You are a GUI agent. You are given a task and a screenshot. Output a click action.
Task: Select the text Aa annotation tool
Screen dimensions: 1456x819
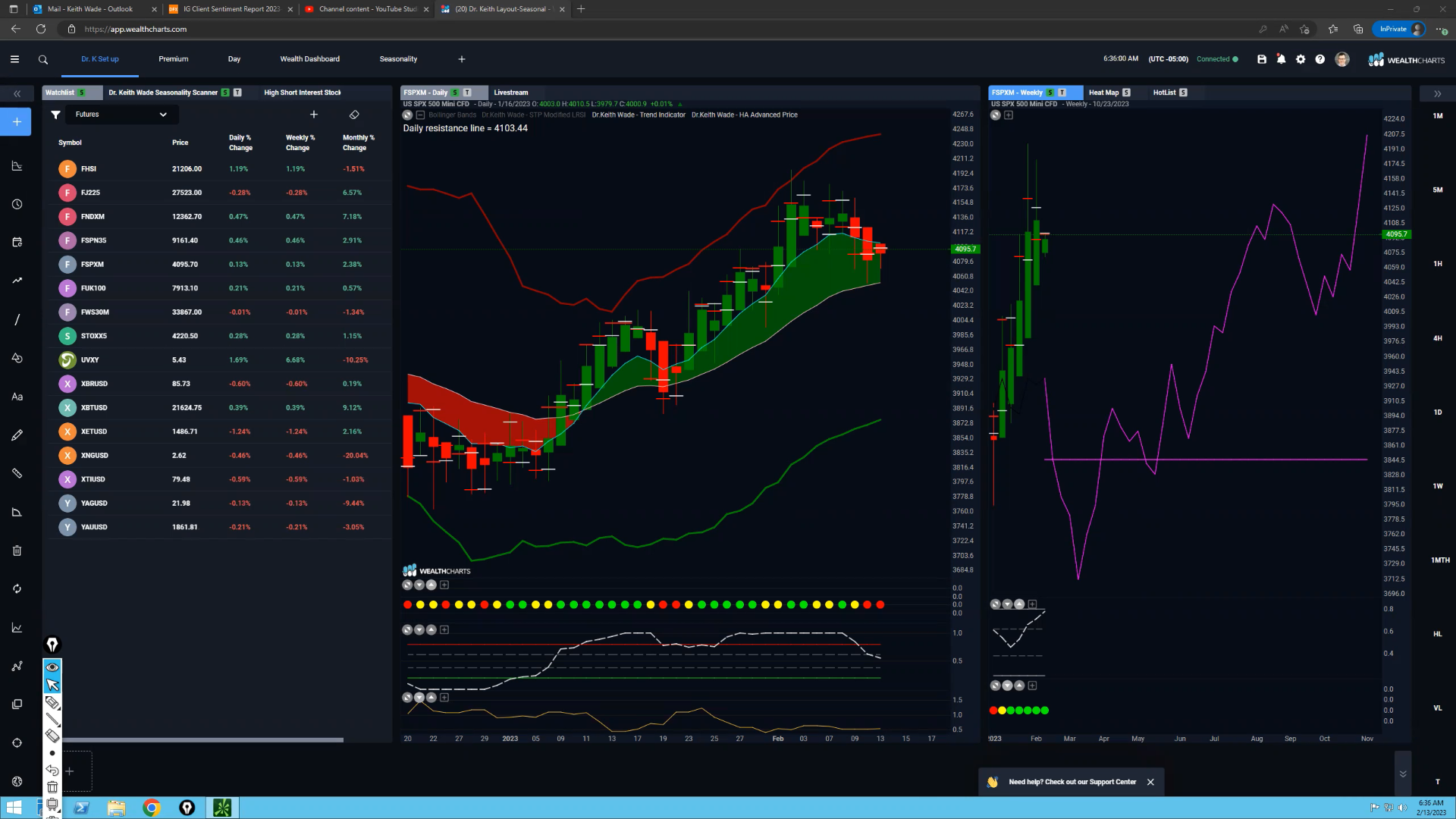pos(17,397)
